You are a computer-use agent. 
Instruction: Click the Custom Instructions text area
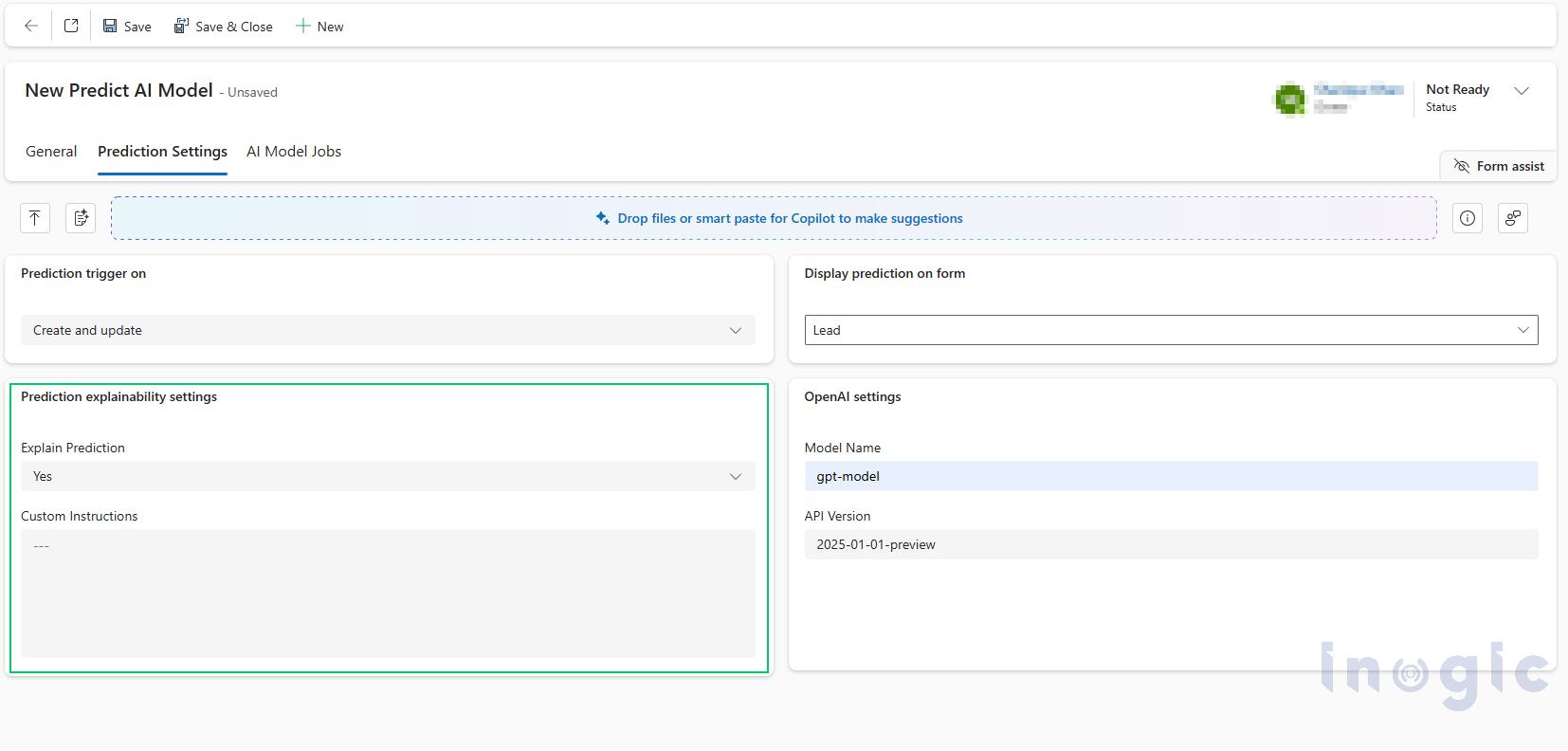388,593
